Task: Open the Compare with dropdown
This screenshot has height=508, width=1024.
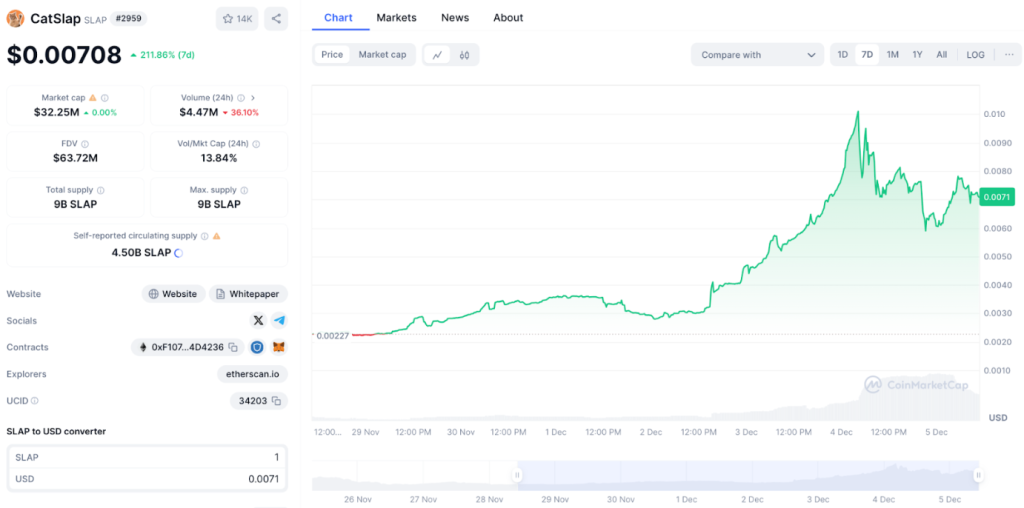Action: (x=757, y=55)
